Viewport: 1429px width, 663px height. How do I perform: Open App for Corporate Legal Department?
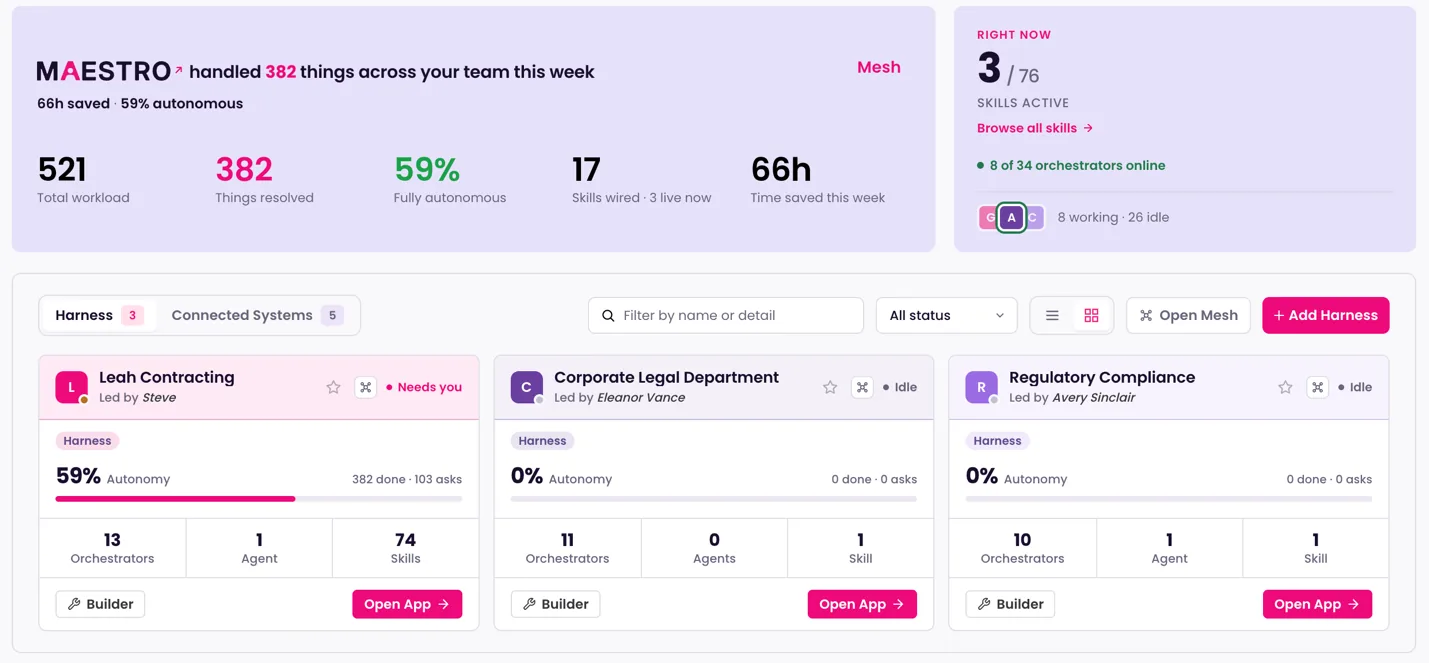pos(862,604)
